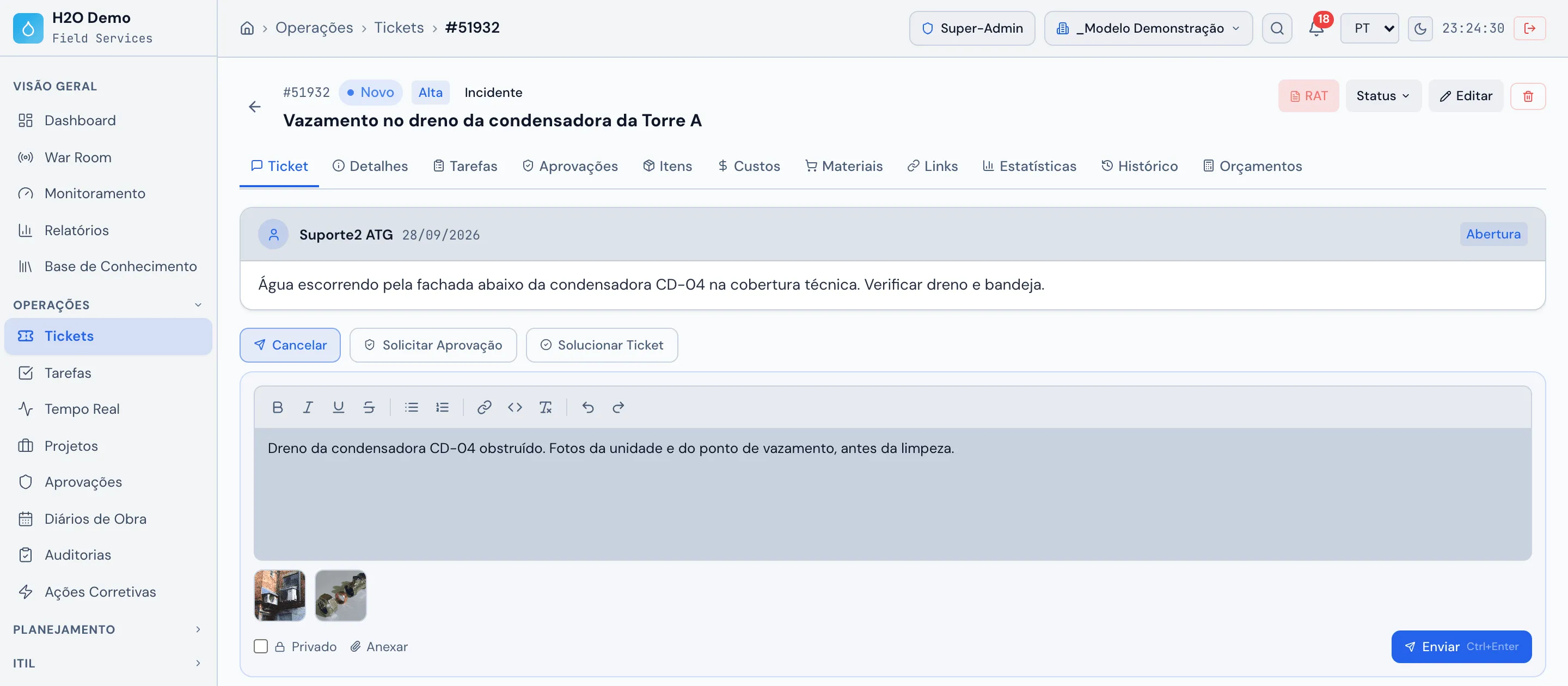
Task: Expand the Planejamento sidebar section
Action: [x=108, y=629]
